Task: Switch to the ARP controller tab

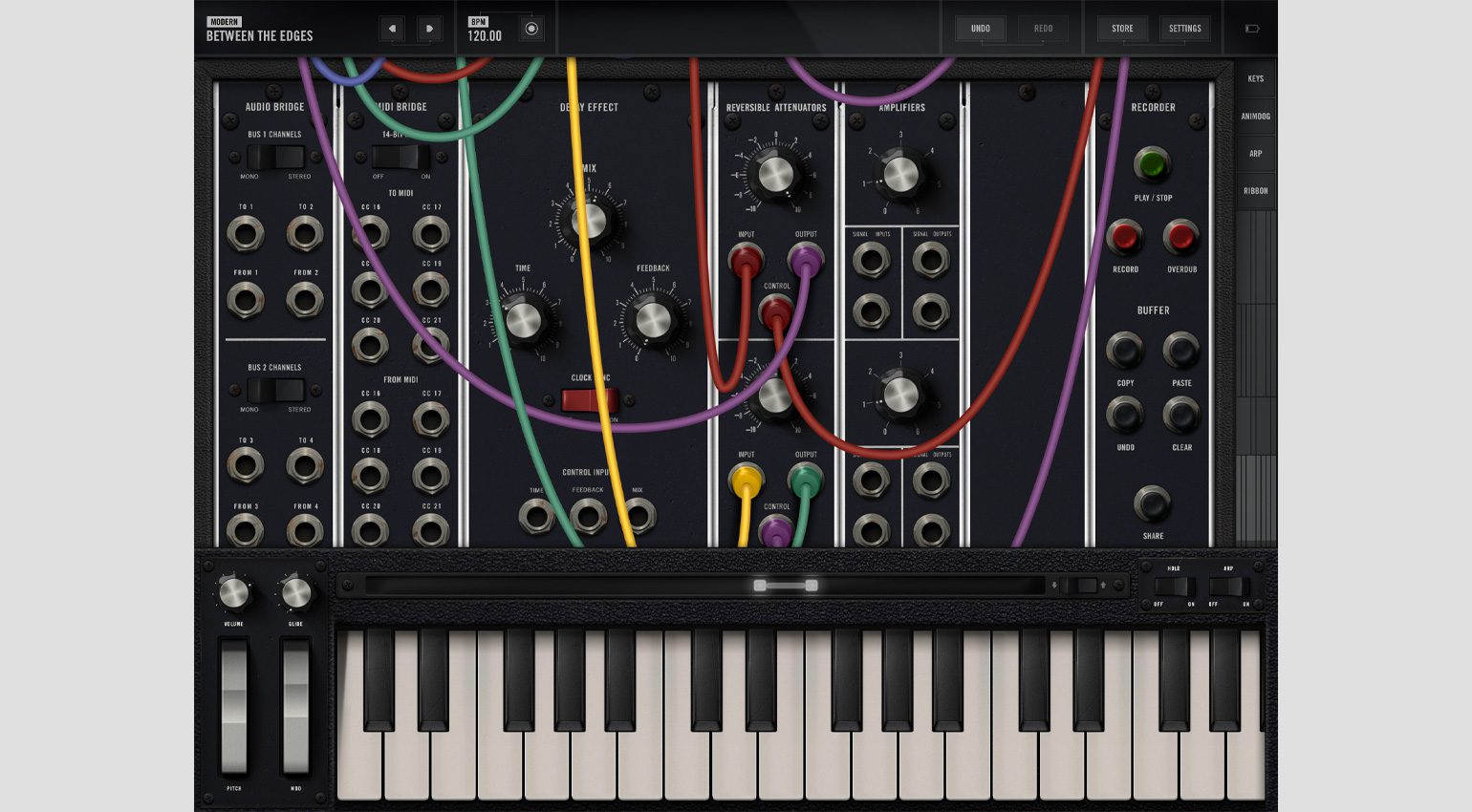Action: (x=1256, y=153)
